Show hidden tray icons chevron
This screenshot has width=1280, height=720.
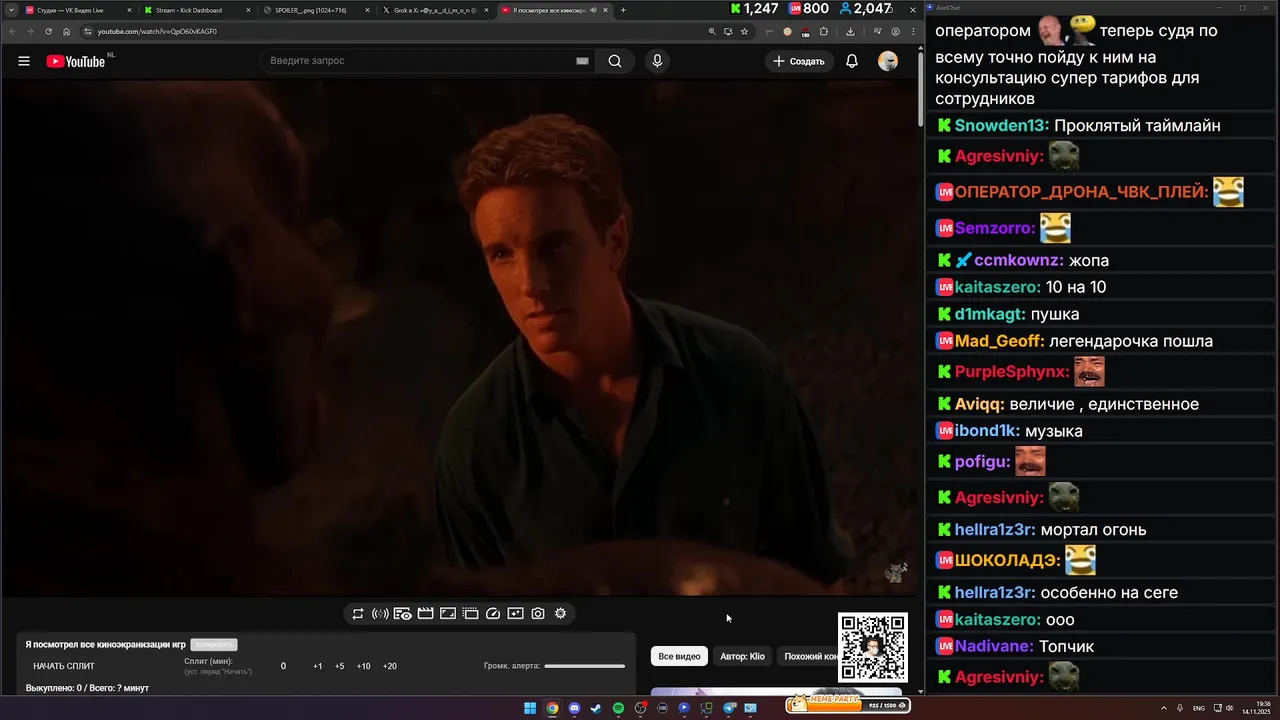tap(1165, 708)
